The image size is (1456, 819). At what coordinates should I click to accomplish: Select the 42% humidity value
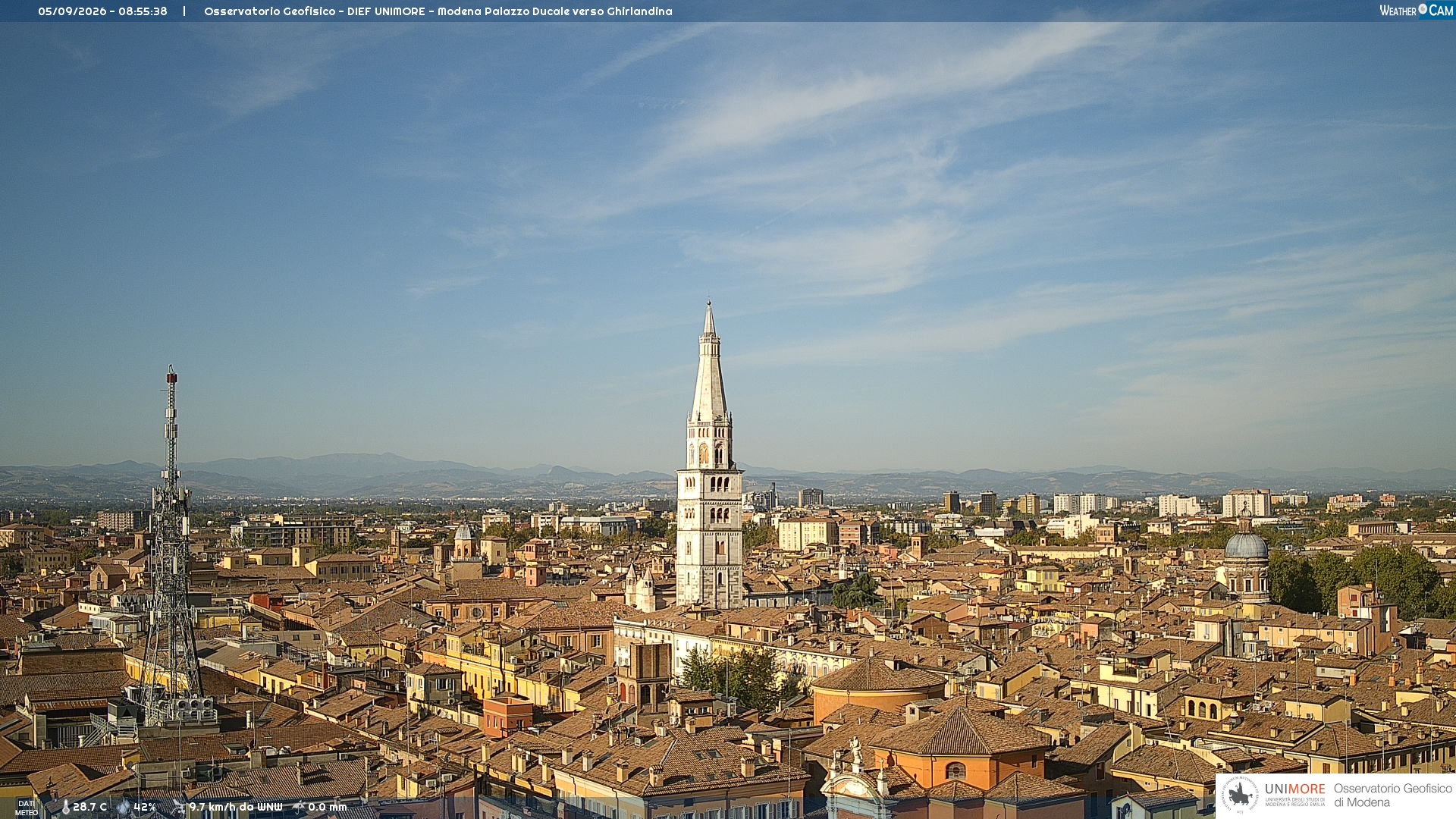145,807
